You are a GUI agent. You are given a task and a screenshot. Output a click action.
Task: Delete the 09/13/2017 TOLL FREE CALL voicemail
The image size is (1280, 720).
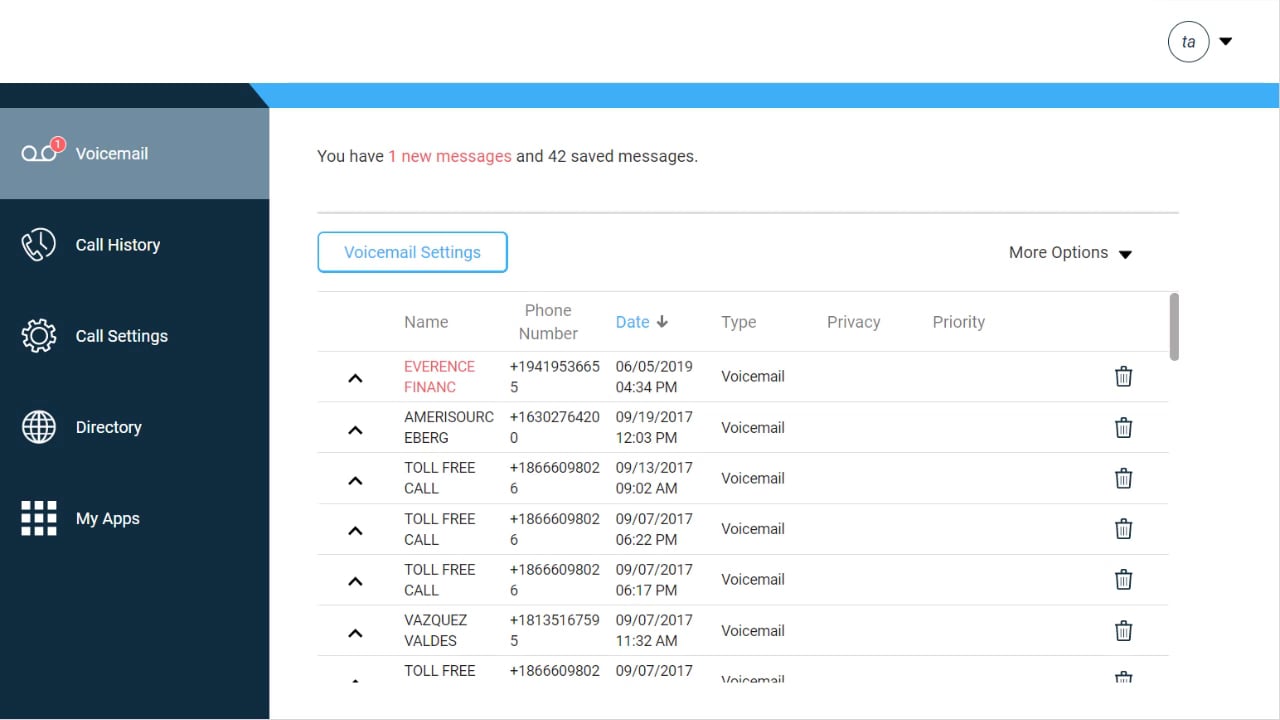coord(1124,478)
